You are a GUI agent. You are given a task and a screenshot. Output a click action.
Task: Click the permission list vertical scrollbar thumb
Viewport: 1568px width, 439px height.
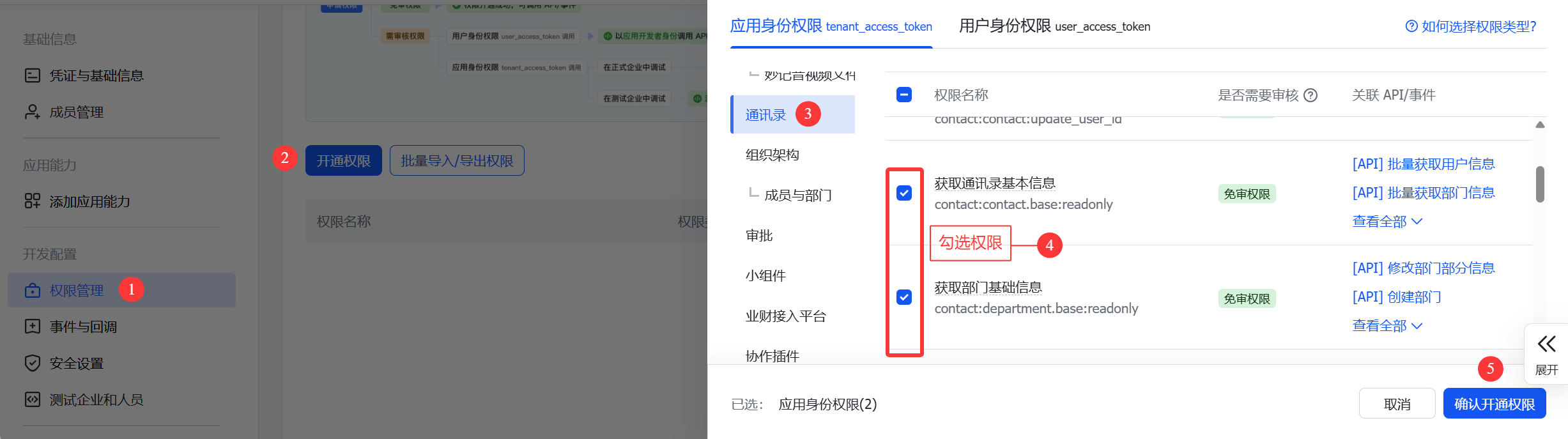(x=1540, y=184)
